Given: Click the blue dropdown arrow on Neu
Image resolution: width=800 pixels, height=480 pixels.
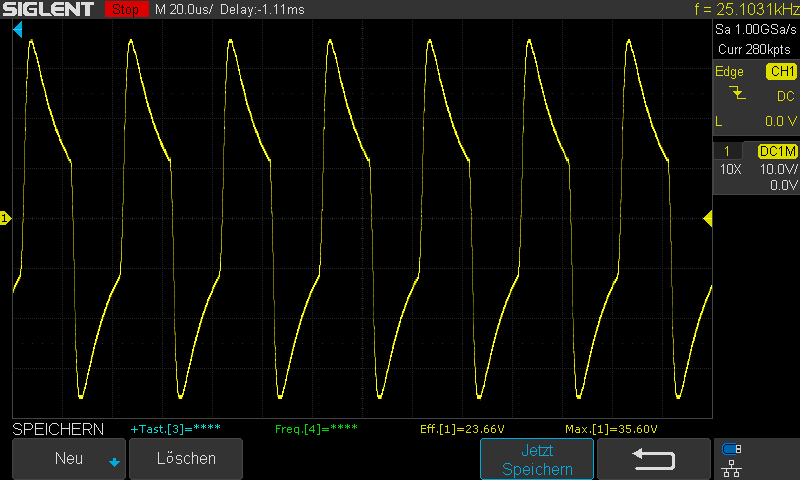Looking at the screenshot, I should [114, 462].
